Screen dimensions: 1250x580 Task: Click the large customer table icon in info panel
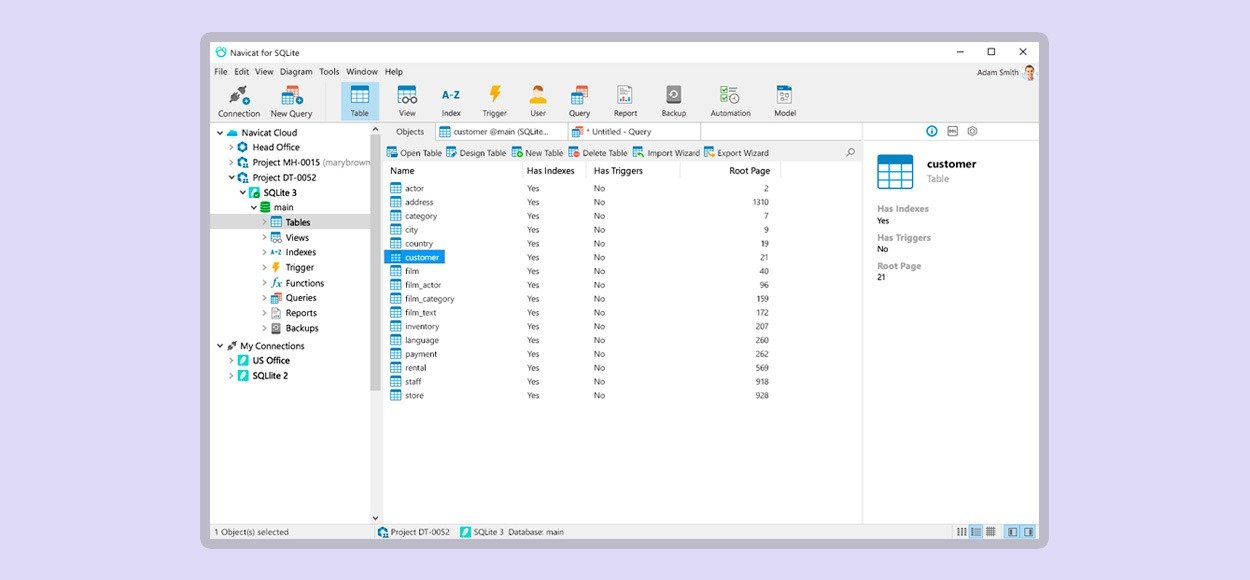pyautogui.click(x=895, y=171)
